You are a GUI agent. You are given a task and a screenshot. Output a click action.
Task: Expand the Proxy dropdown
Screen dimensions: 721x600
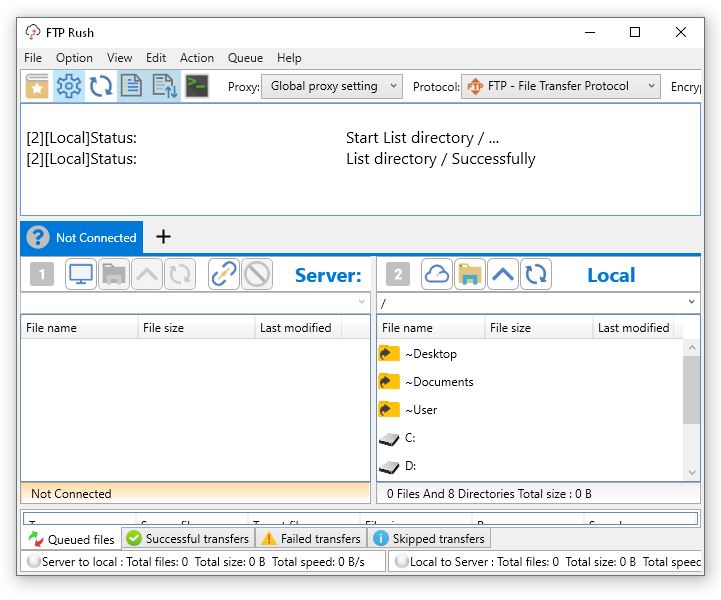pos(331,87)
